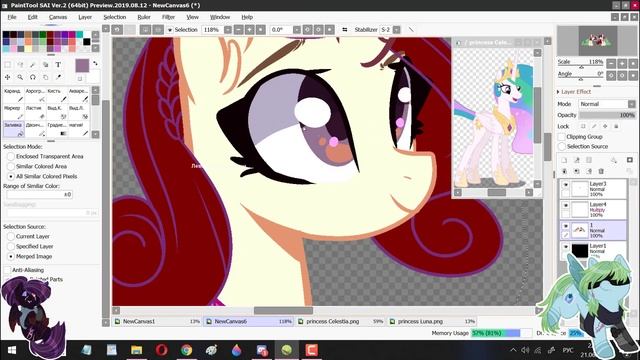Hide Layer3 with its eye icon

point(566,185)
